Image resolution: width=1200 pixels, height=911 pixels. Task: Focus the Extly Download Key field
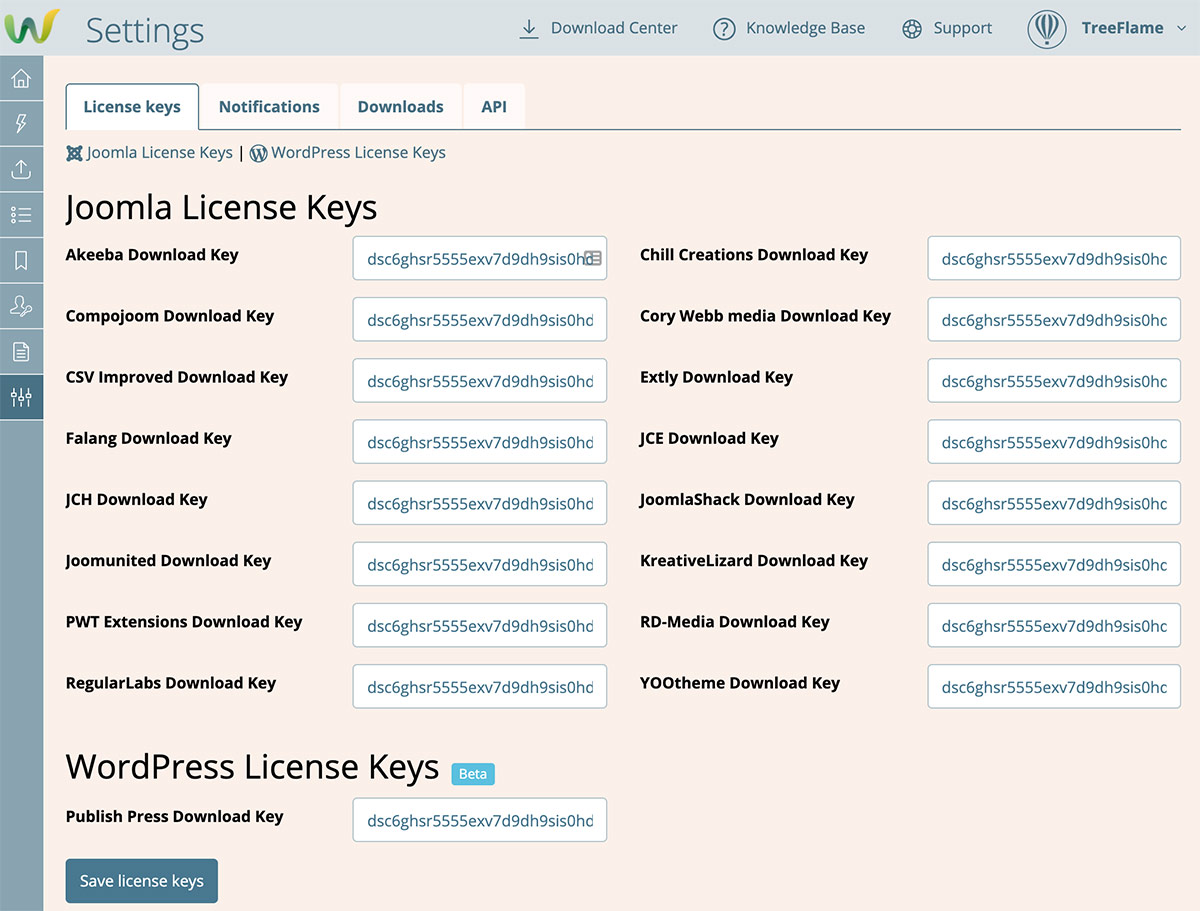coord(1054,381)
